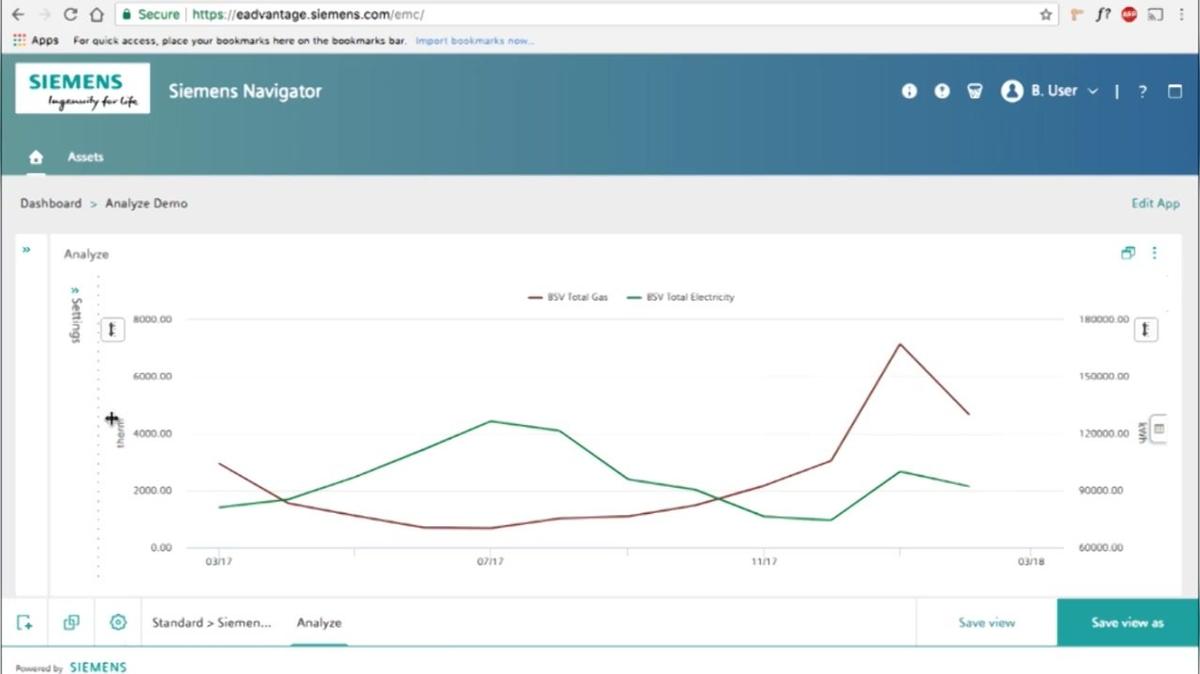Open the Adblock Plus extension icon
Screen dimensions: 1200x674
click(1129, 15)
